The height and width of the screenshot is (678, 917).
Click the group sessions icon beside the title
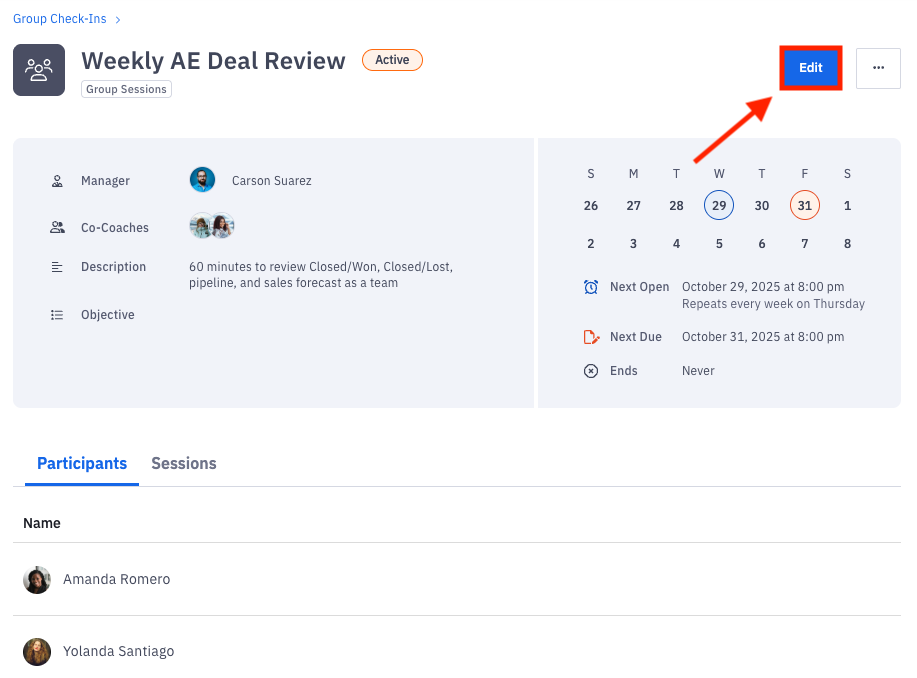click(x=39, y=70)
